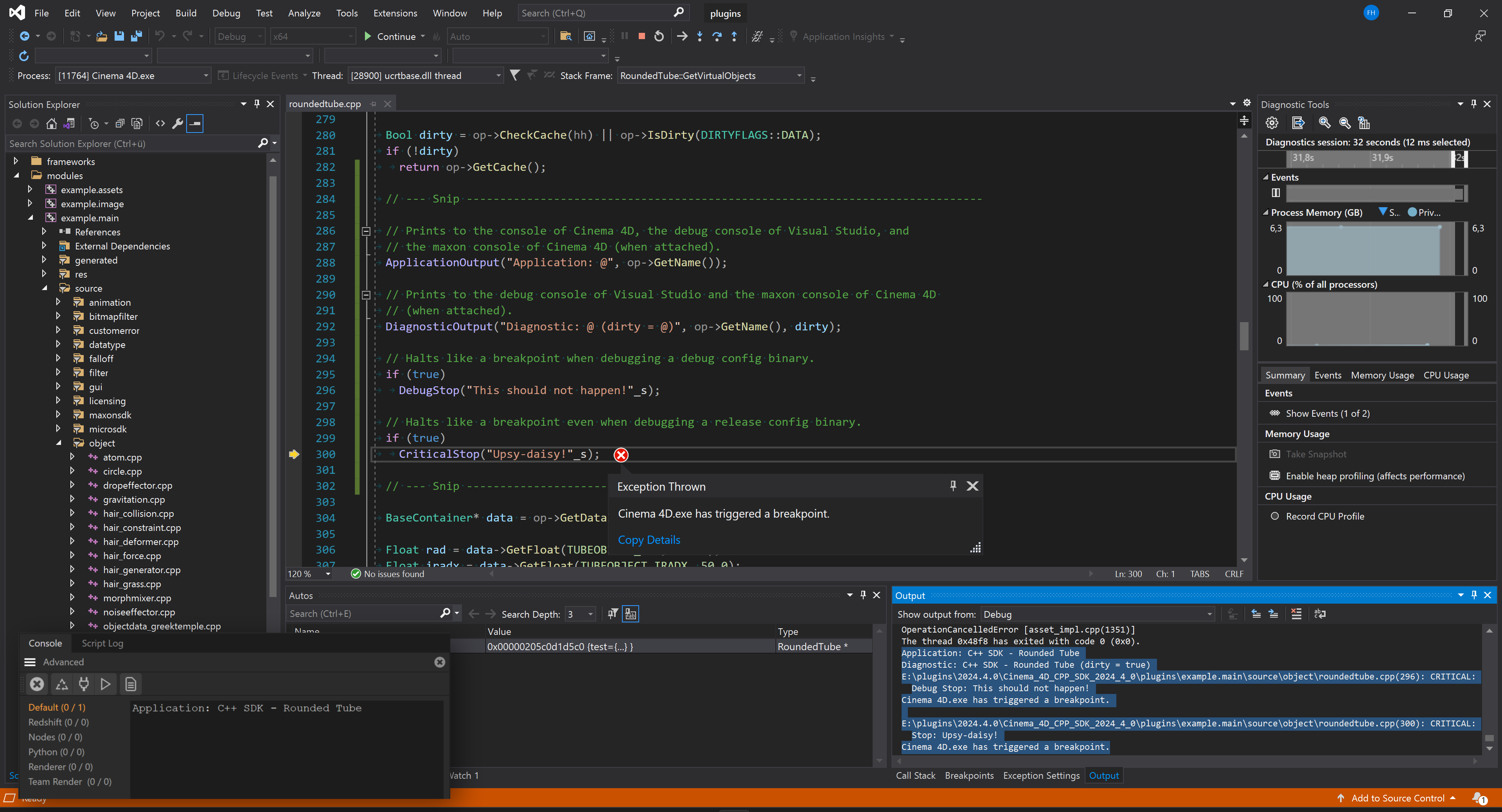Click the Restart debugging icon

click(x=659, y=36)
